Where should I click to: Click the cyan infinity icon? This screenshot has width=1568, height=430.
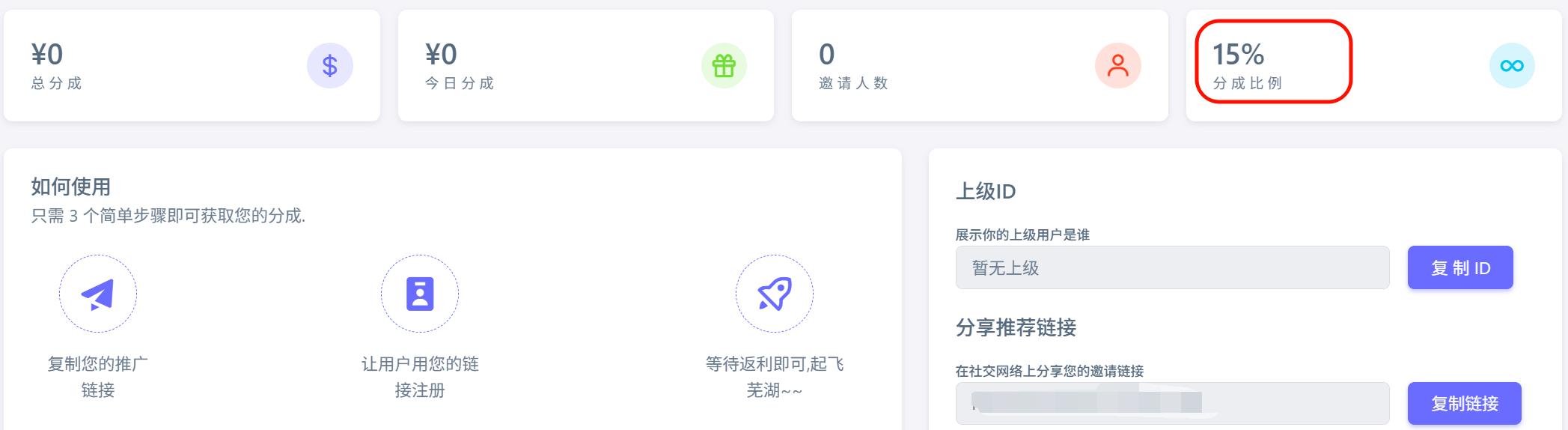1512,66
